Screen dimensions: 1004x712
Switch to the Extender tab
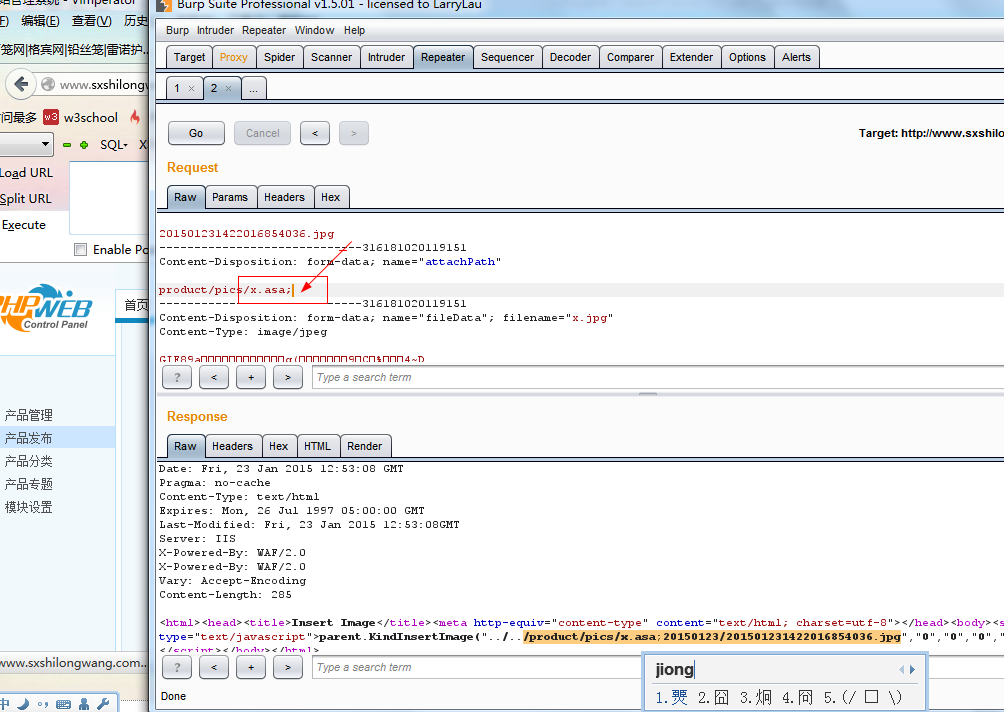(x=692, y=57)
